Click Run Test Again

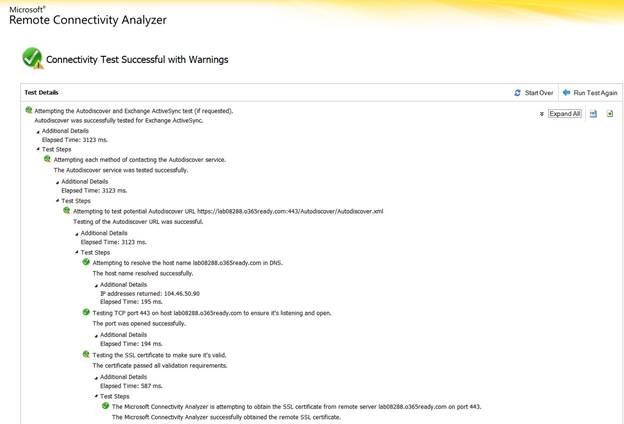point(595,93)
